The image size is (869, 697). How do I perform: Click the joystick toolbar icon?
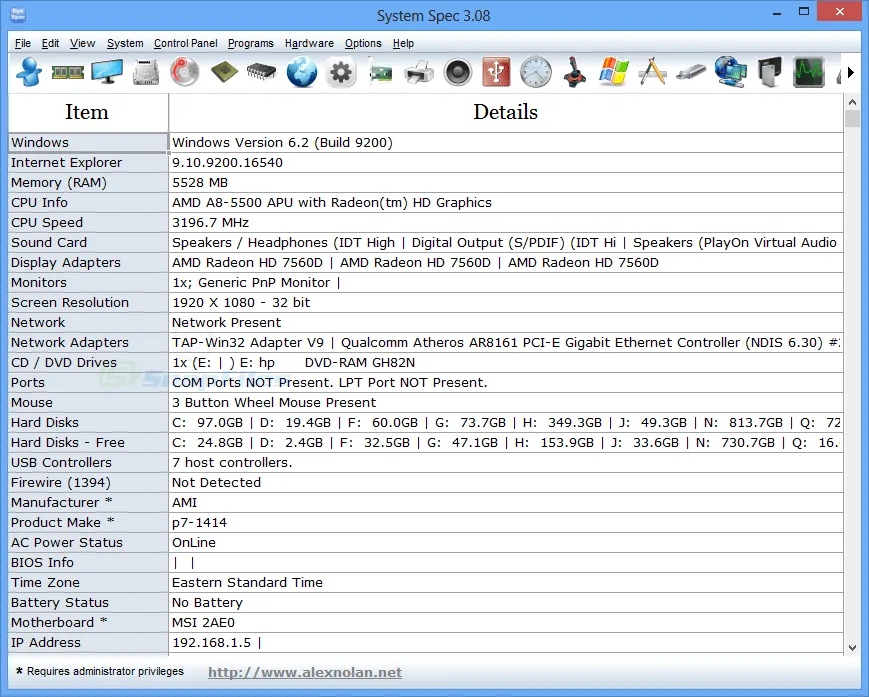[x=575, y=72]
